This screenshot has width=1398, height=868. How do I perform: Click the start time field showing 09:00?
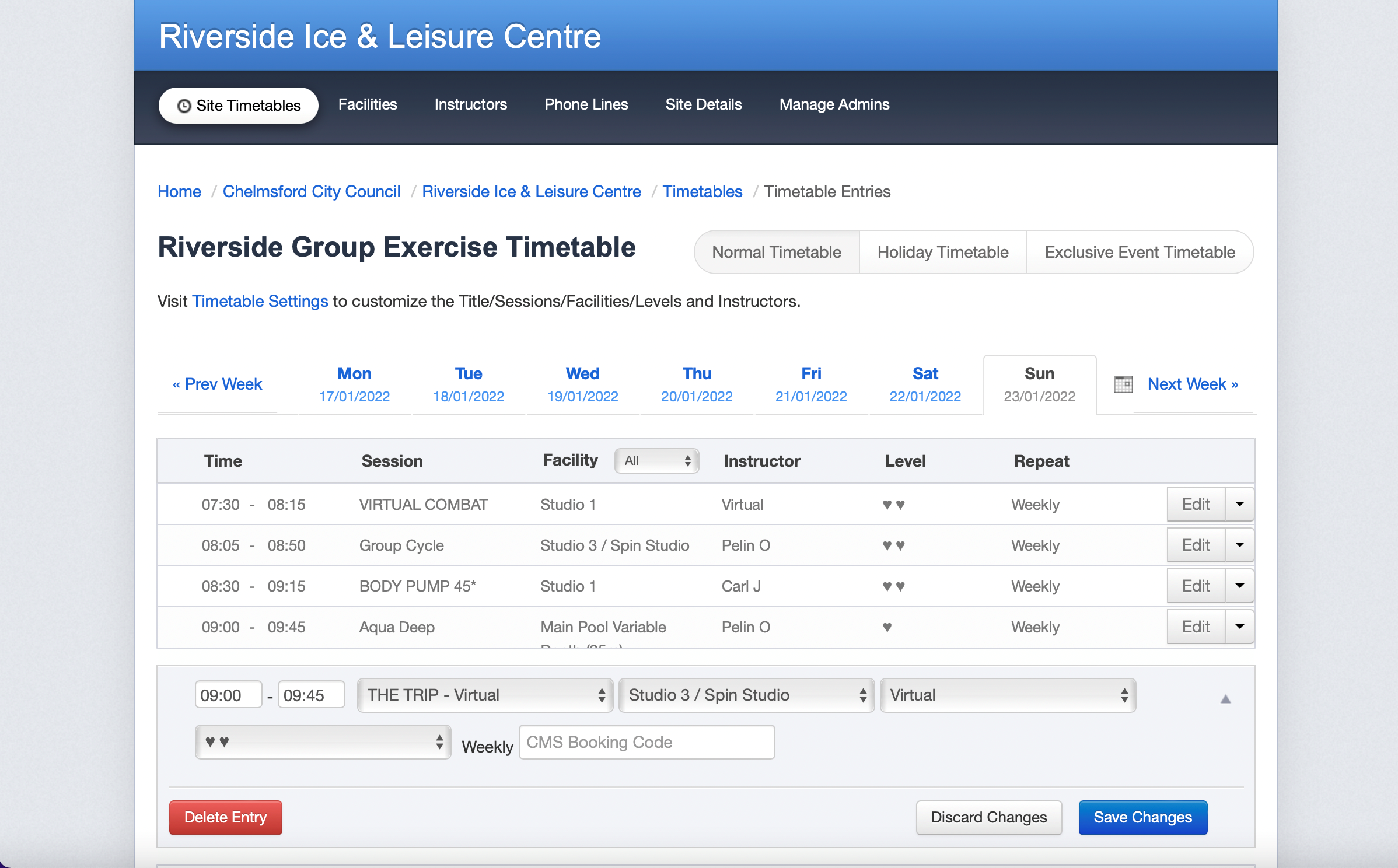click(x=229, y=695)
